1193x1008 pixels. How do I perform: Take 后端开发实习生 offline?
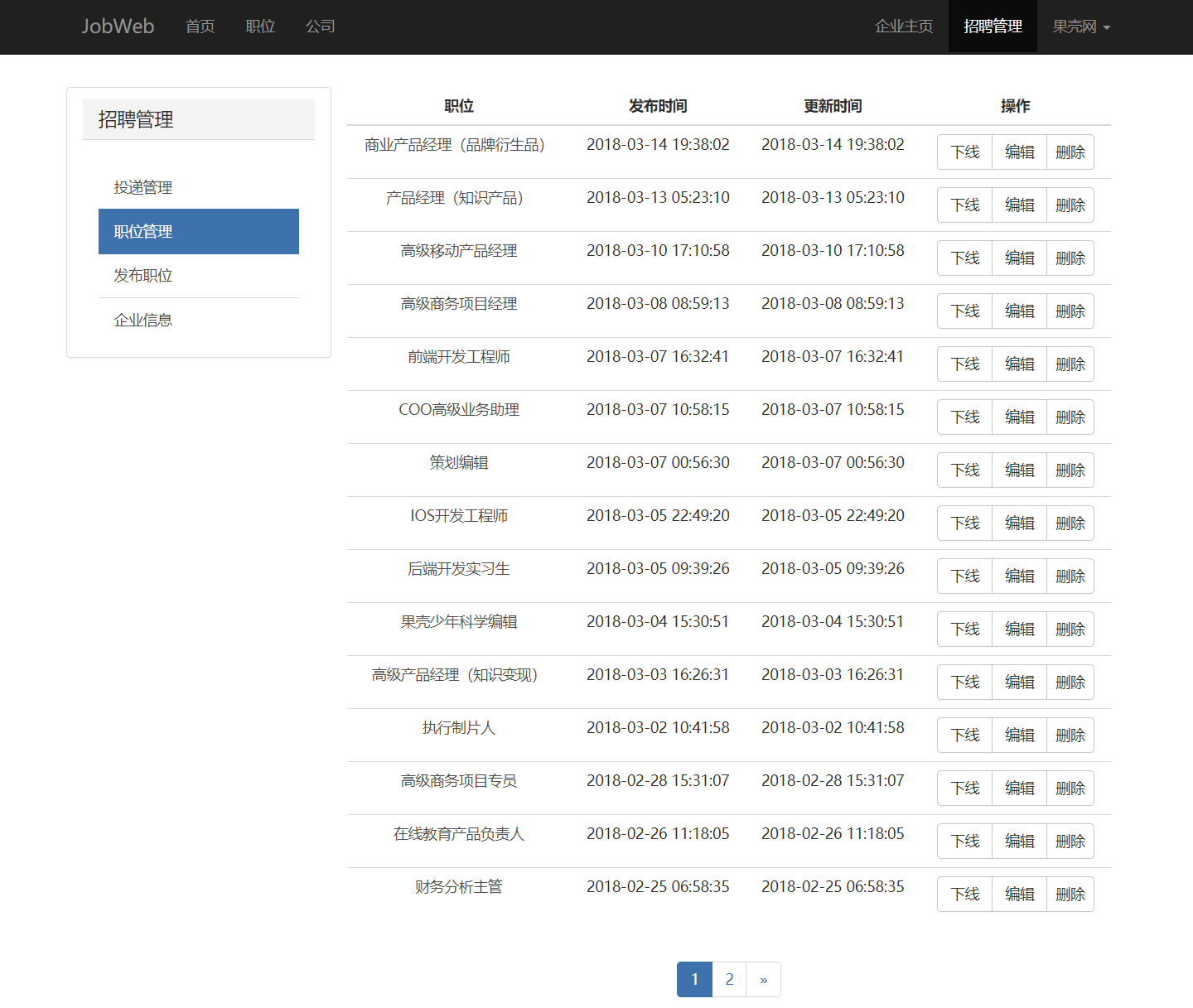tap(964, 576)
